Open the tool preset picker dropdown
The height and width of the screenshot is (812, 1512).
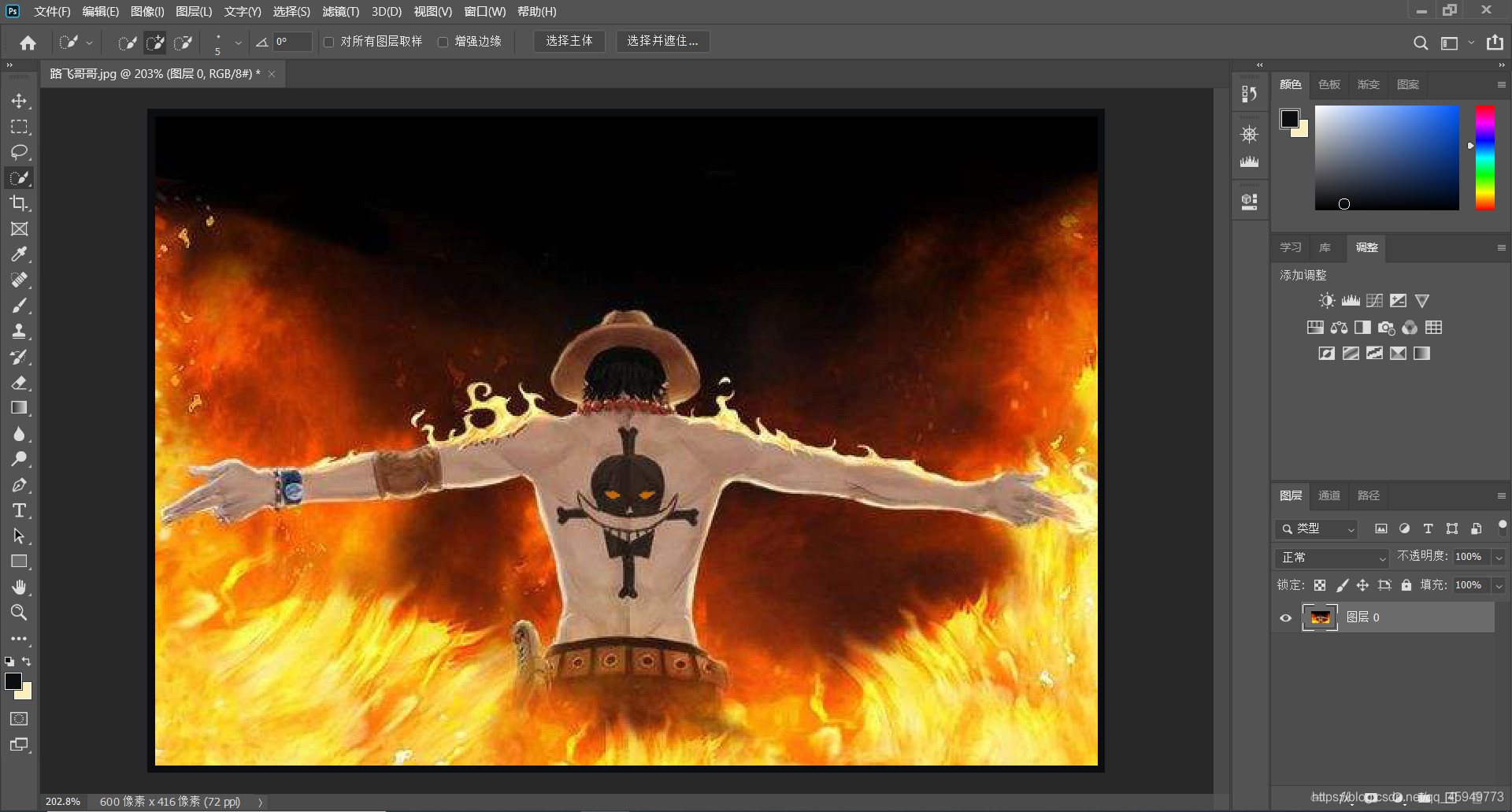click(x=89, y=43)
